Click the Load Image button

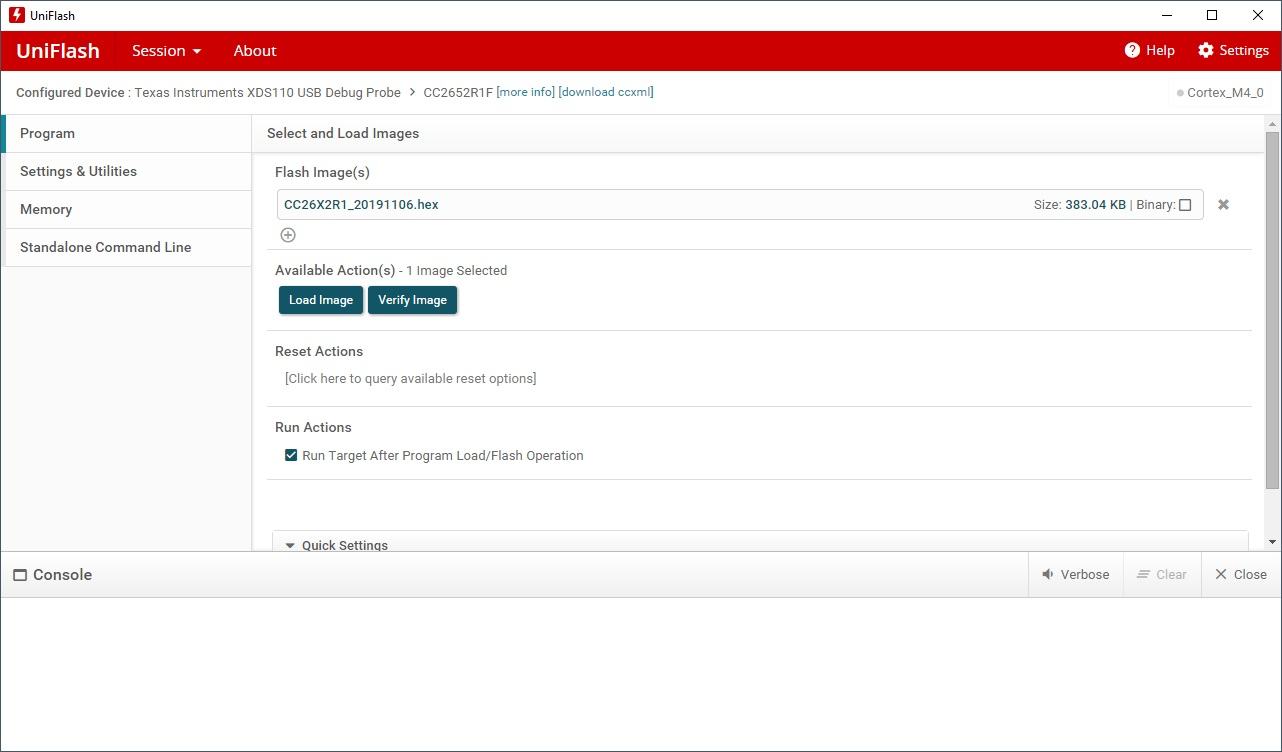[x=321, y=300]
